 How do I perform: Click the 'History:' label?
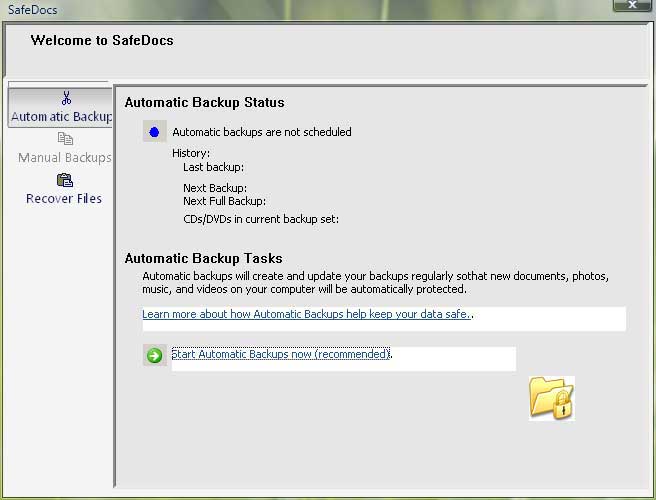pyautogui.click(x=191, y=153)
